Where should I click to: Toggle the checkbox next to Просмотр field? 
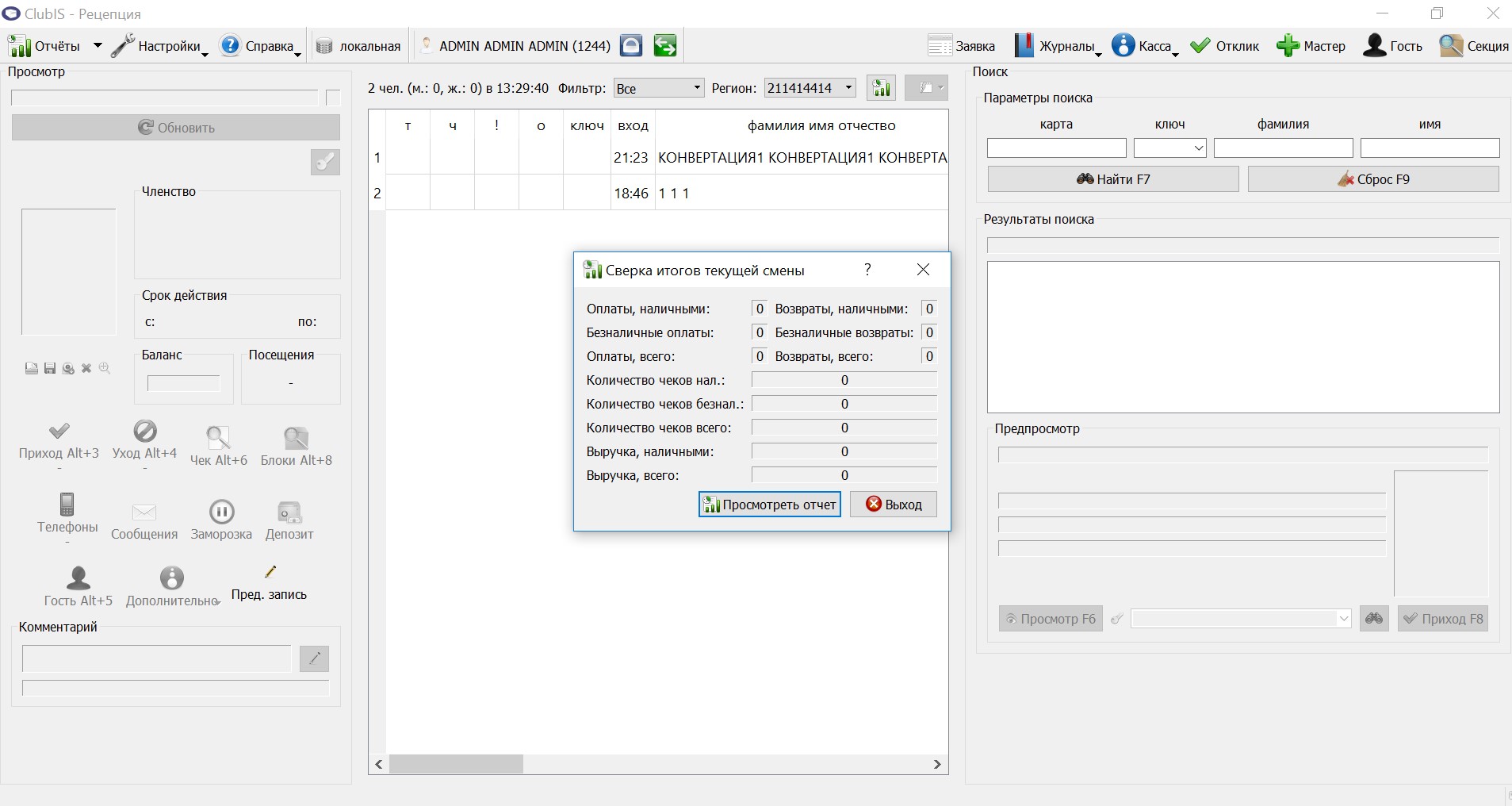coord(333,98)
